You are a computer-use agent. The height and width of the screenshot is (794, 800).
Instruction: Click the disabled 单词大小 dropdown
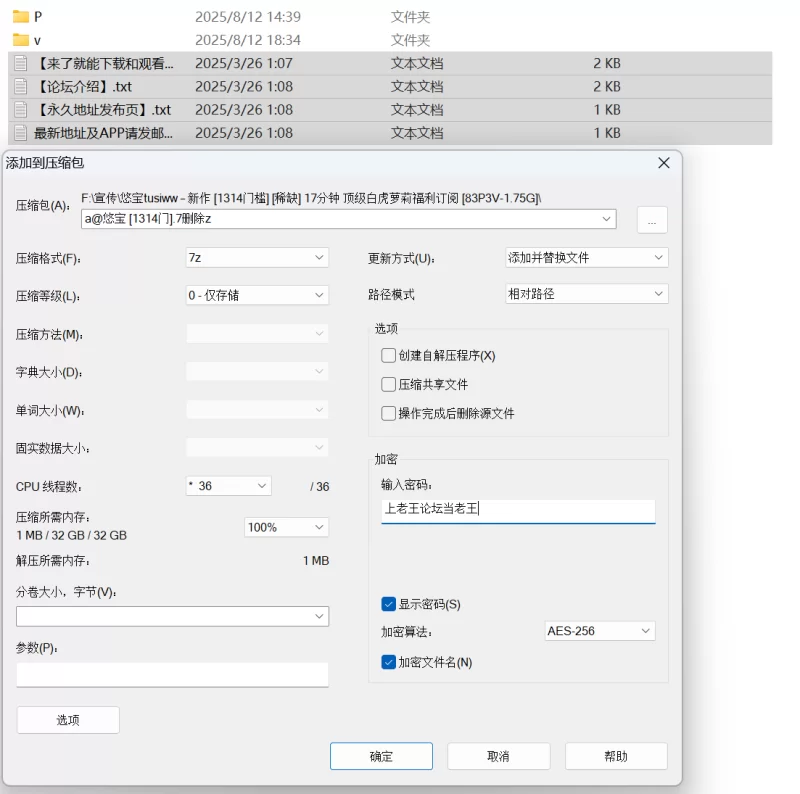click(x=257, y=410)
